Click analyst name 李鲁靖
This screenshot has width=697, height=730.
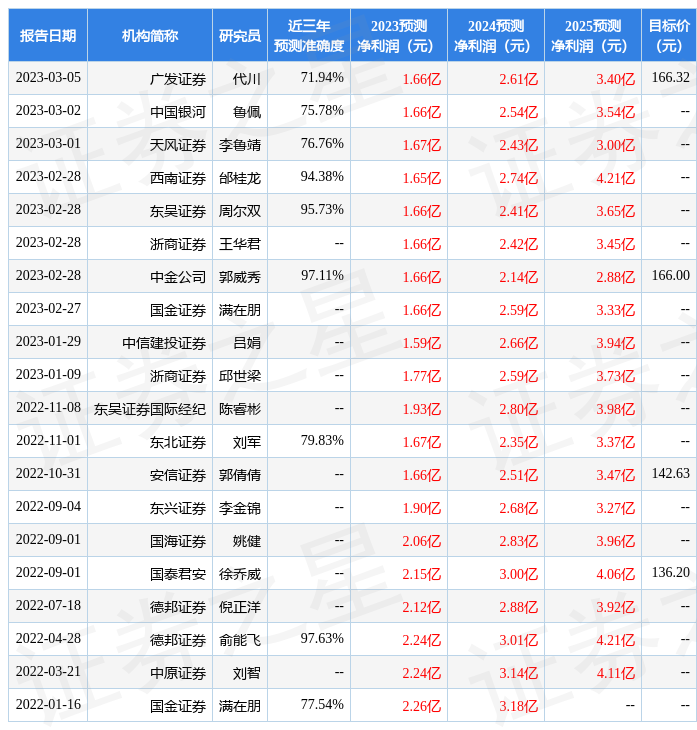240,145
